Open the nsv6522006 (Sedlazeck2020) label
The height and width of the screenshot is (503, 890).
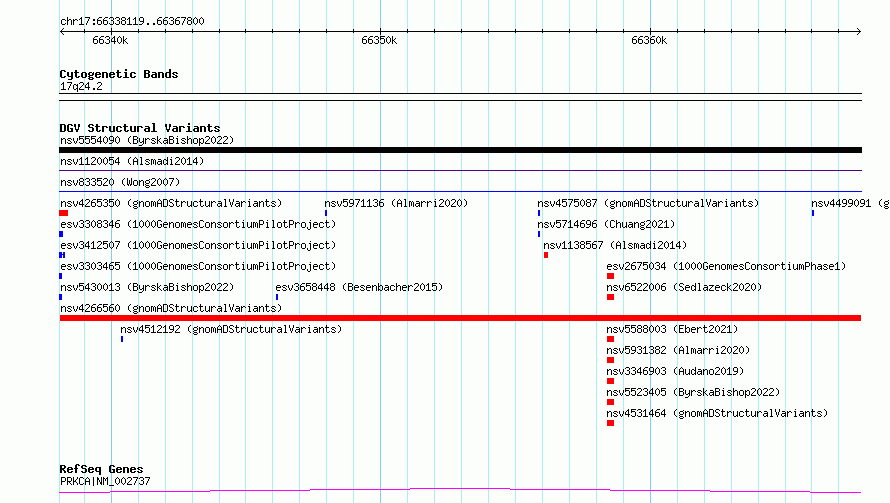coord(684,287)
